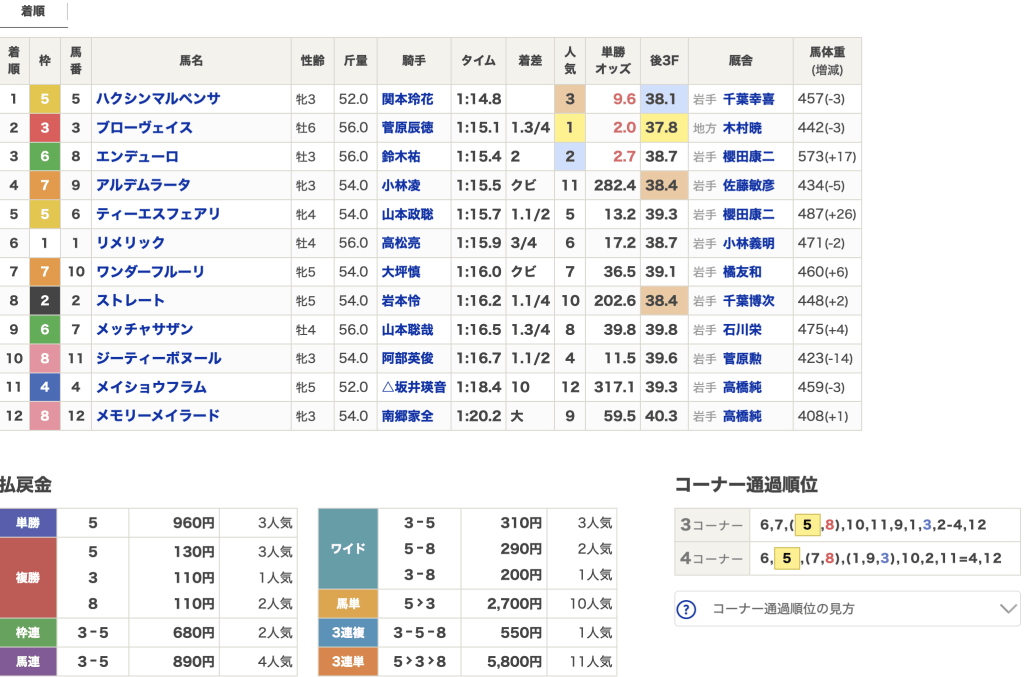Click winning time 1:14.8
1024x677 pixels.
click(x=479, y=99)
